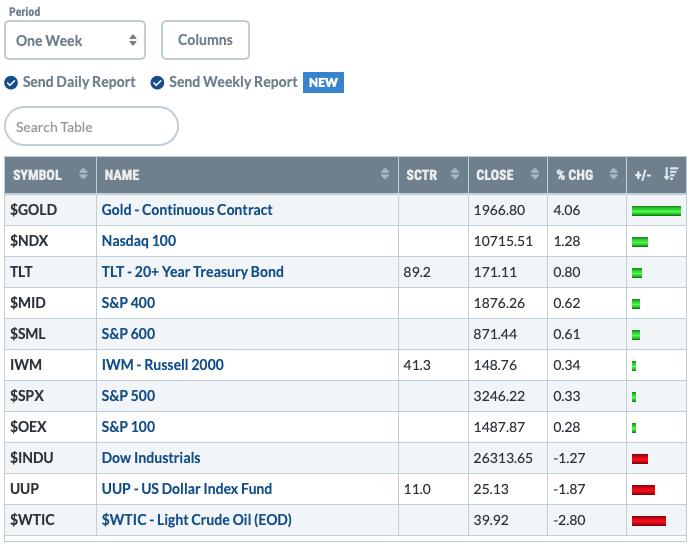Click the $NDX symbol cell
This screenshot has width=692, height=547.
[x=50, y=241]
